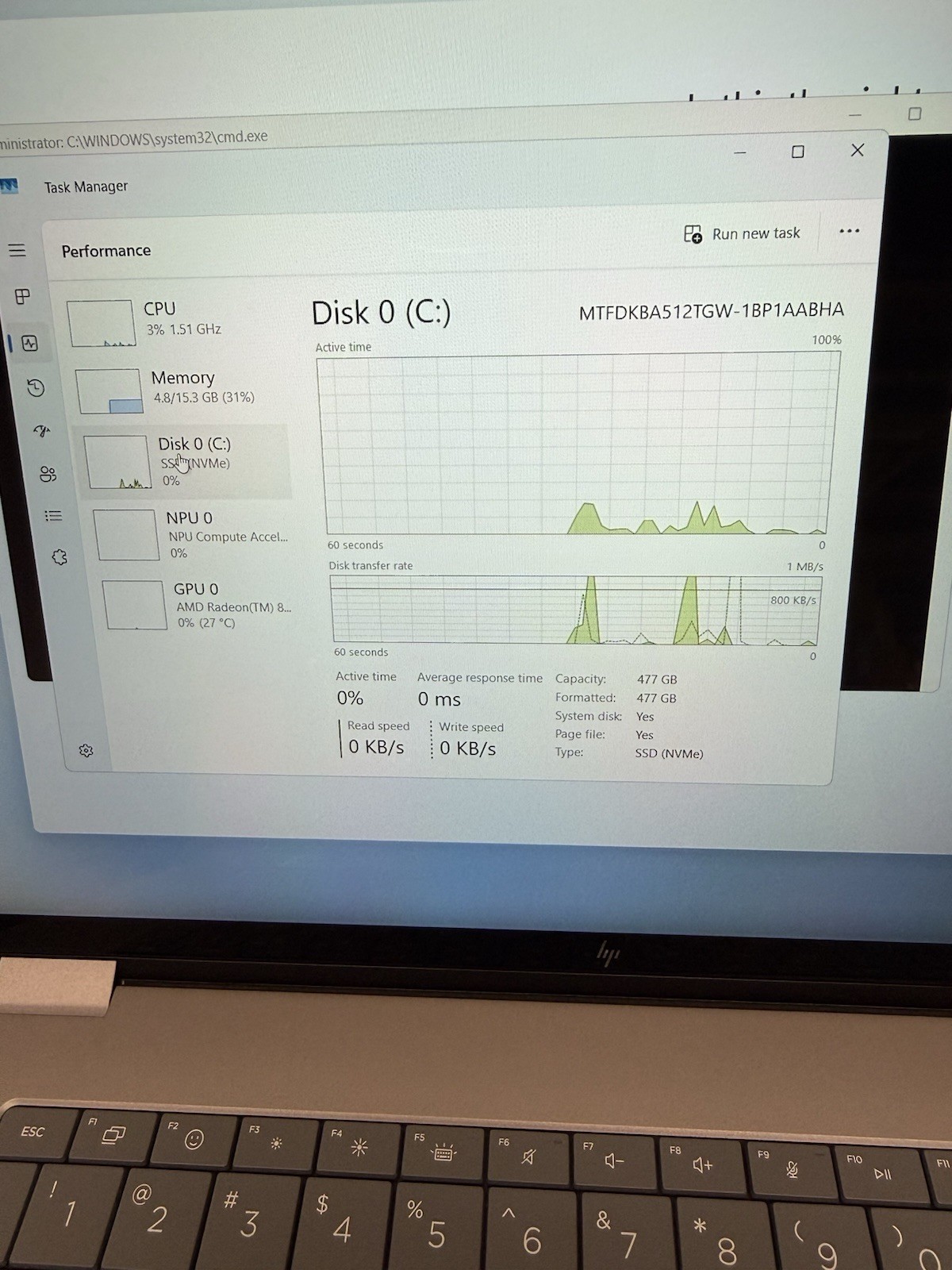Open the Startup apps icon in sidebar
This screenshot has width=952, height=1270.
(42, 431)
